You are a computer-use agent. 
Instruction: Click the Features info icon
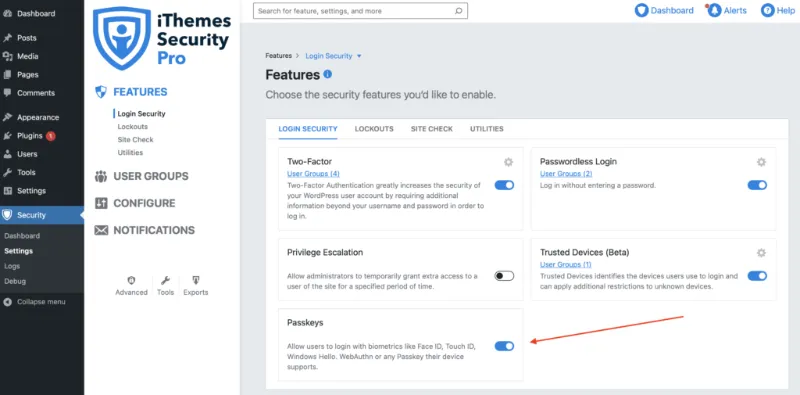[x=328, y=74]
